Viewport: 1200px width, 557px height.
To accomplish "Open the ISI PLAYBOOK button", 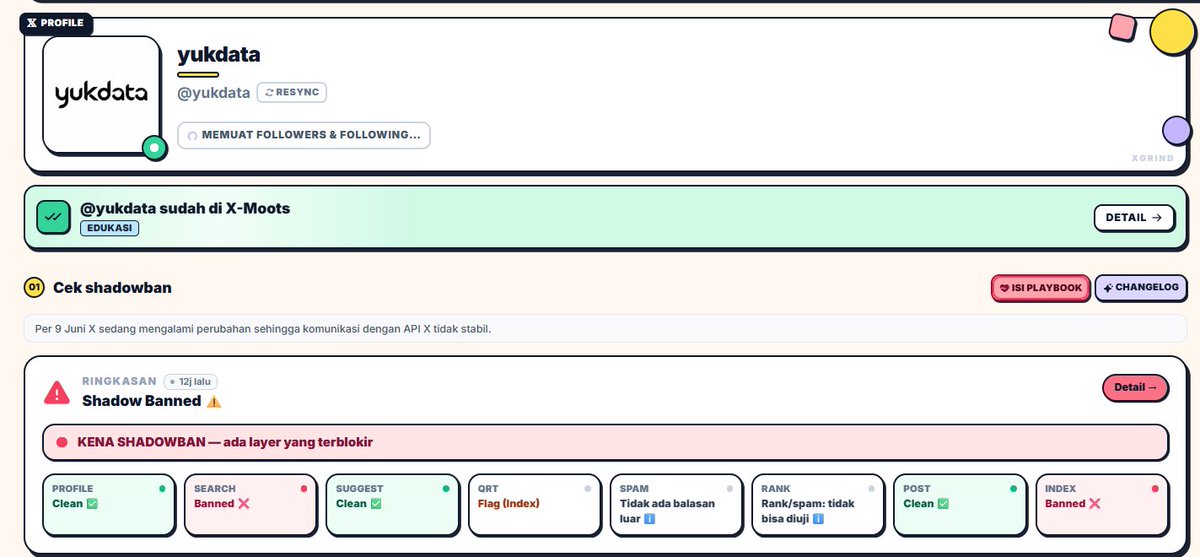I will [x=1040, y=288].
